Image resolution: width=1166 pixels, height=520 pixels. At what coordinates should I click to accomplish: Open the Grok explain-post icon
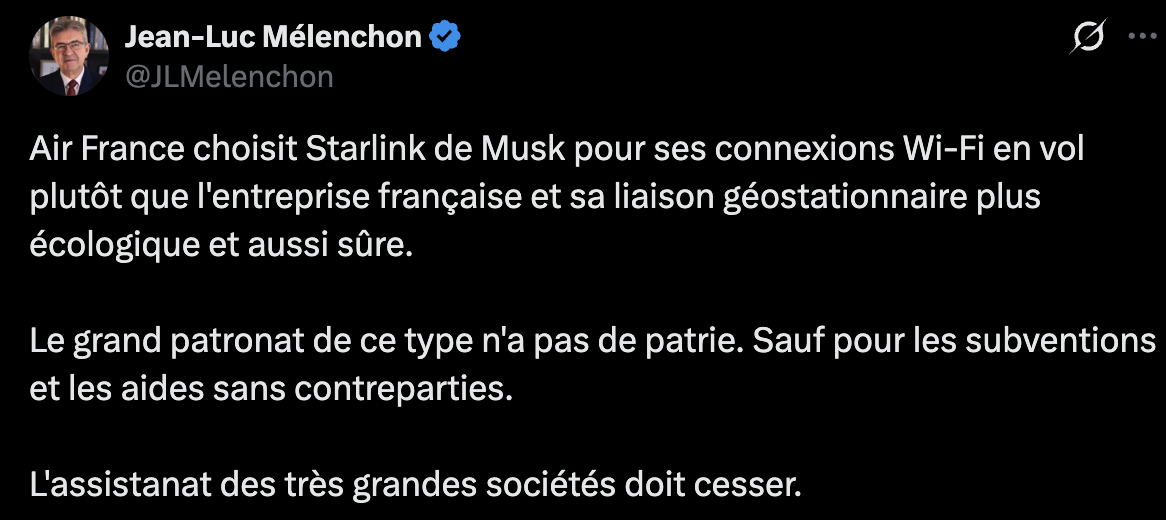coord(1087,37)
